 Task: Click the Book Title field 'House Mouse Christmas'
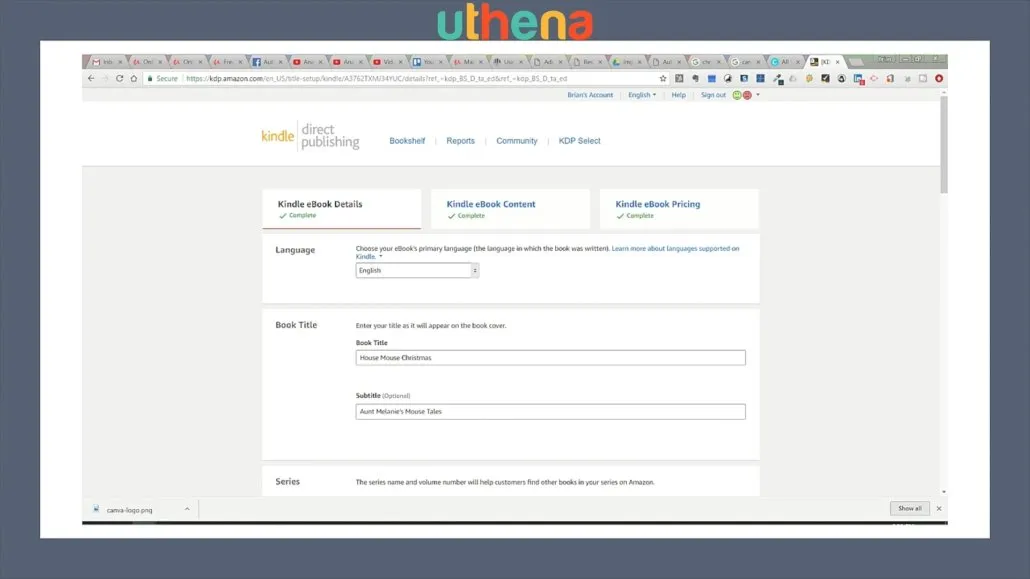pyautogui.click(x=550, y=358)
